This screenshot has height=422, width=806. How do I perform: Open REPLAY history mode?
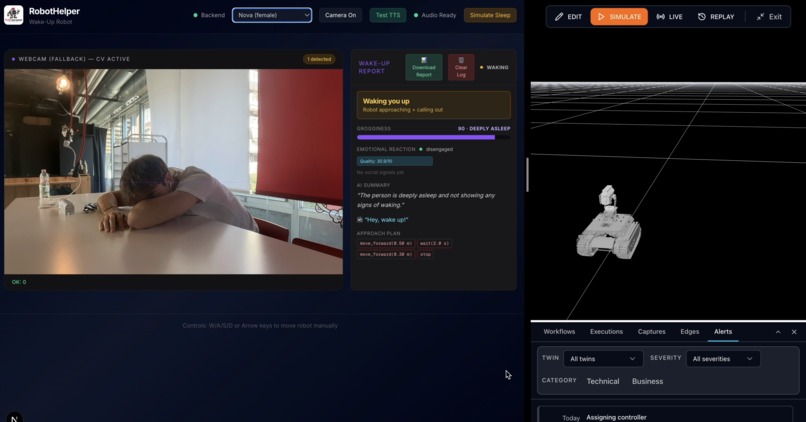(x=716, y=16)
